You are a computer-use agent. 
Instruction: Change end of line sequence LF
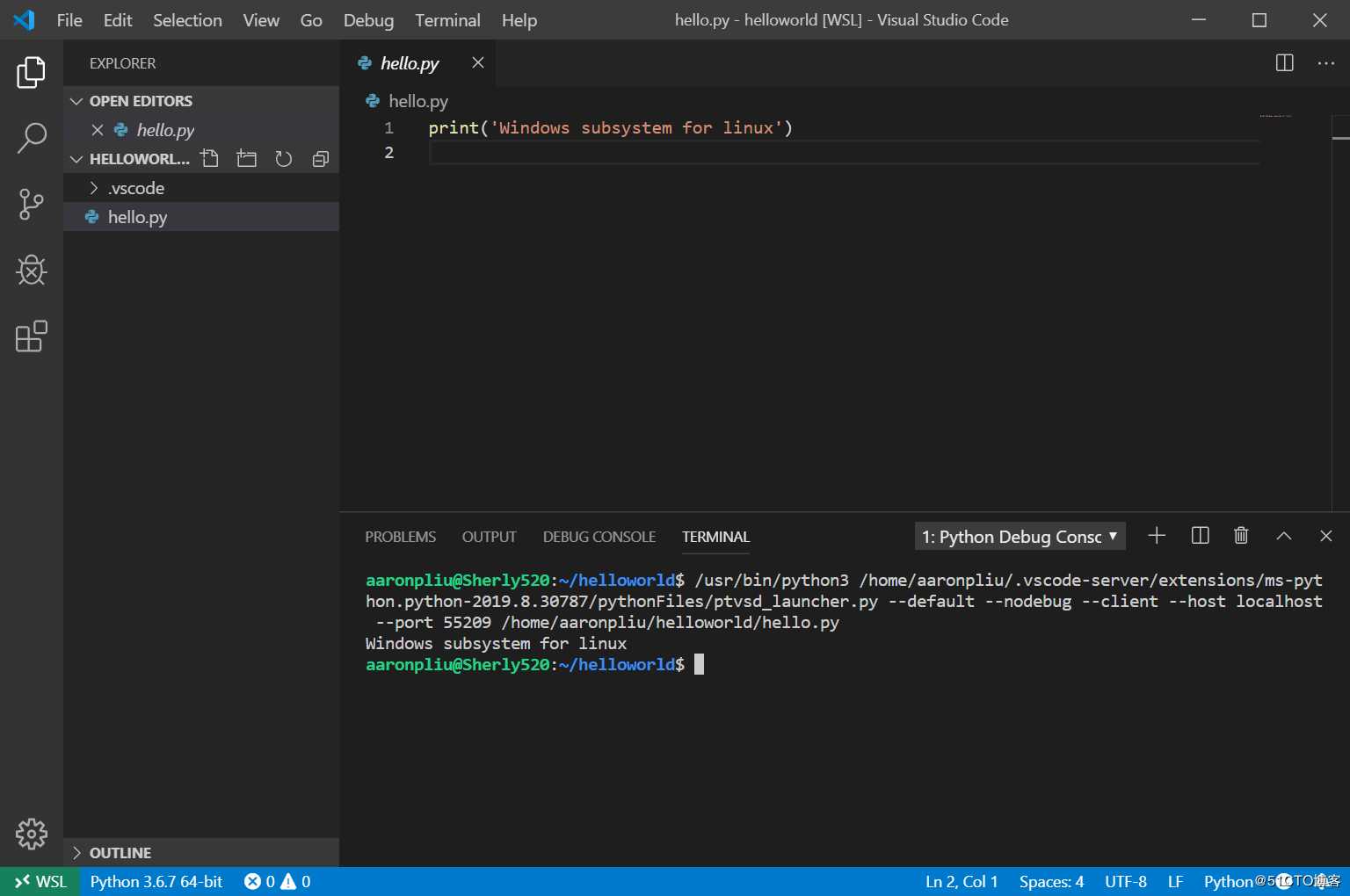click(1175, 881)
